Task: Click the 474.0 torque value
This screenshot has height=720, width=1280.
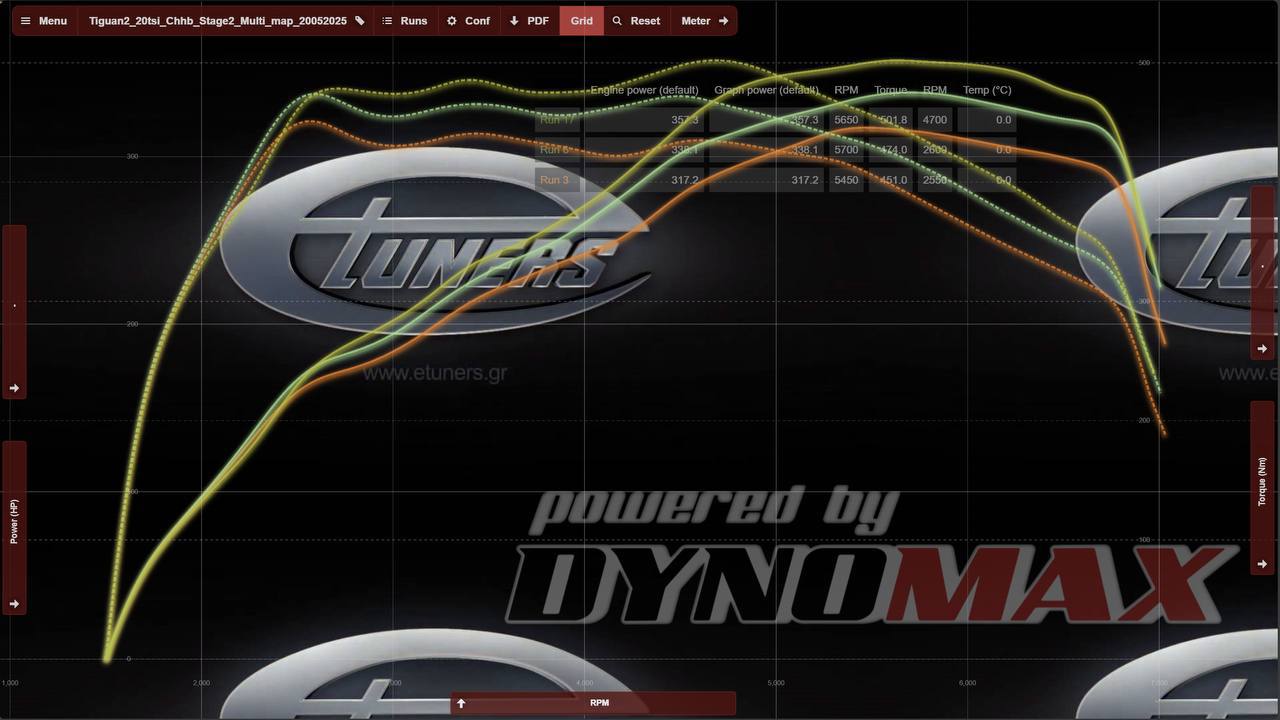Action: click(x=893, y=150)
